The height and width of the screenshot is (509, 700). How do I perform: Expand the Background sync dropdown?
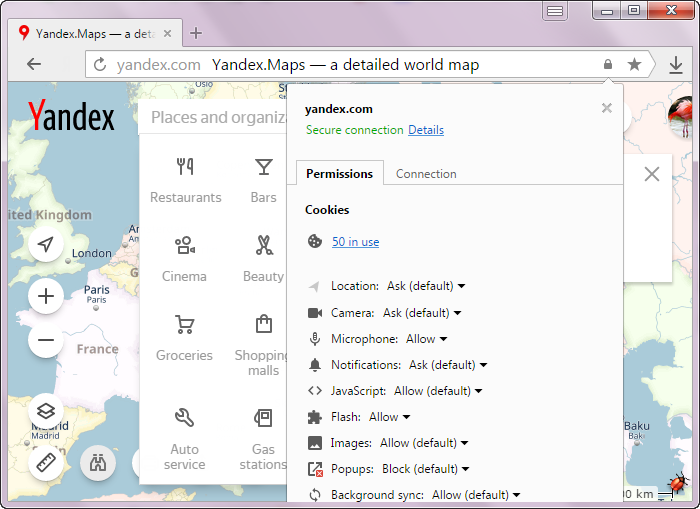[x=476, y=495]
